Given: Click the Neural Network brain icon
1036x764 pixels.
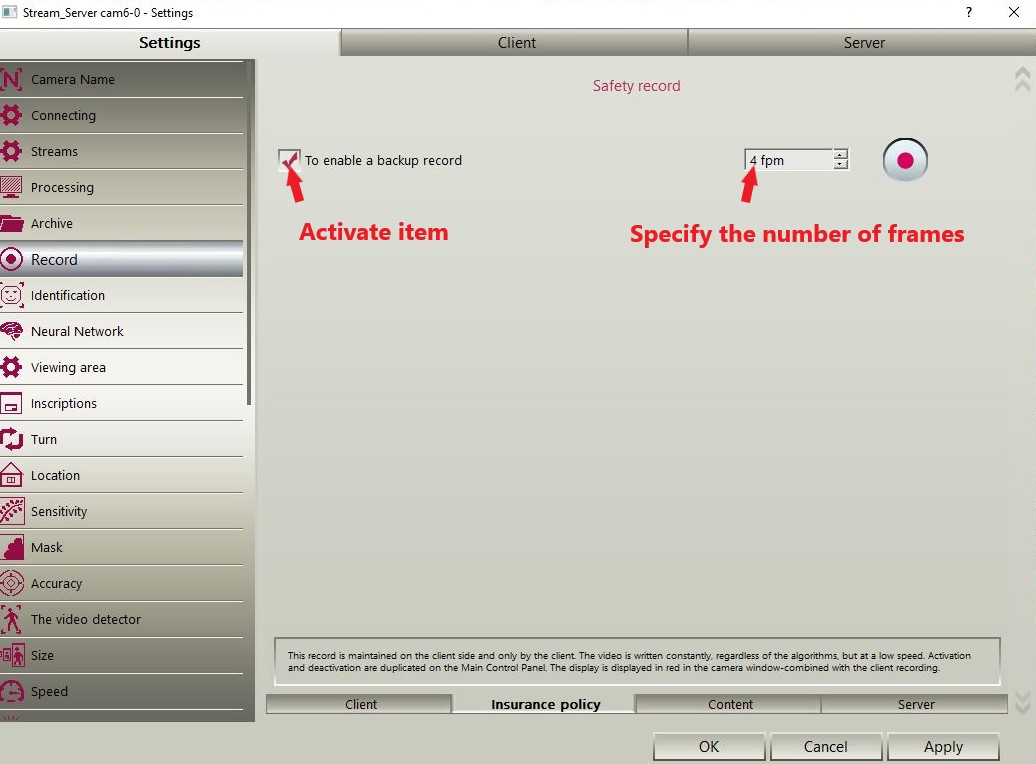Looking at the screenshot, I should (11, 331).
